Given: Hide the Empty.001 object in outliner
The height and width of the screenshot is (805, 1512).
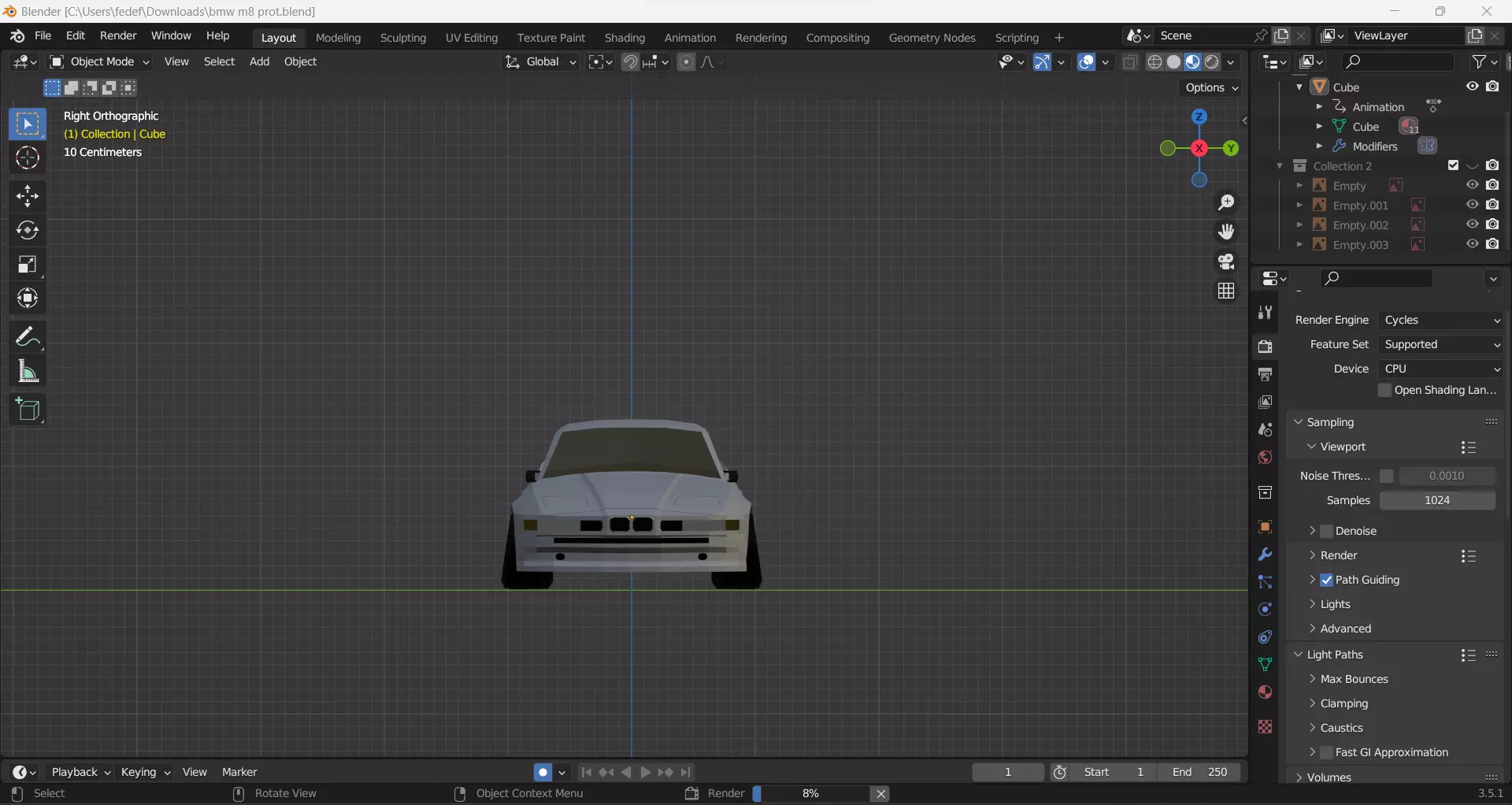Looking at the screenshot, I should 1472,205.
